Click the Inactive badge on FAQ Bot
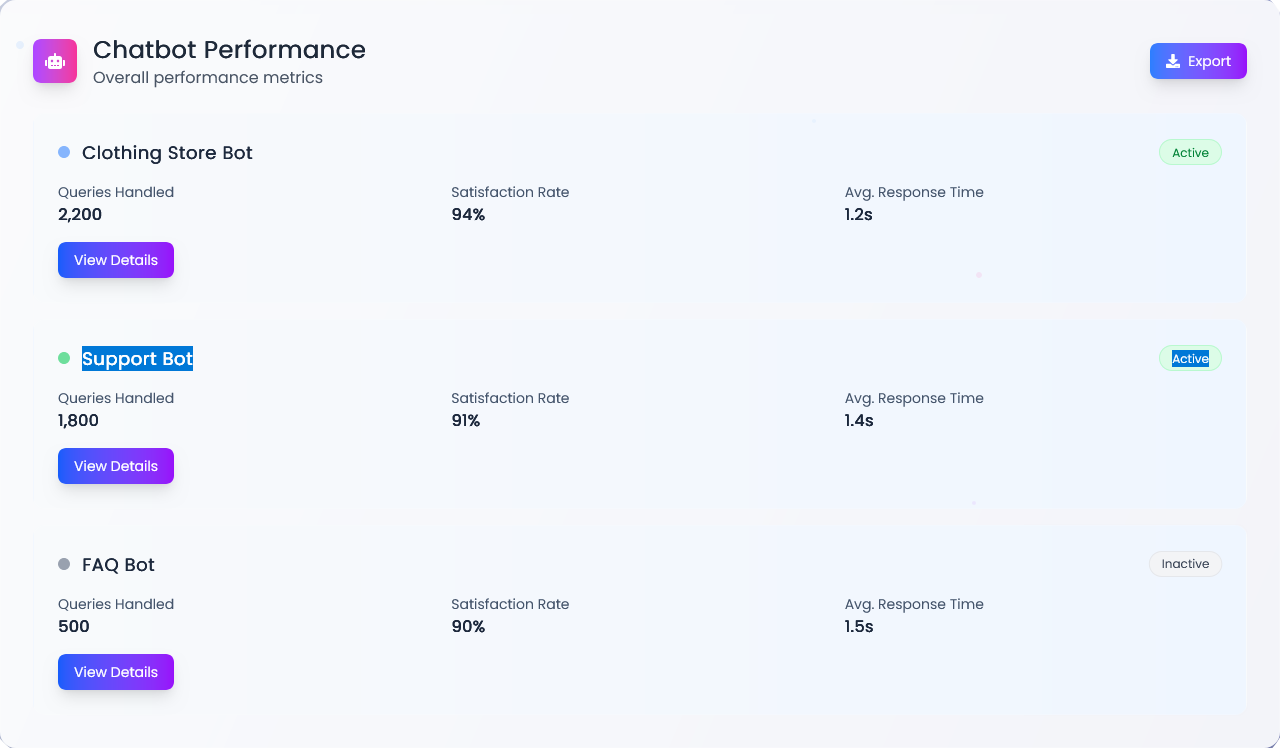The width and height of the screenshot is (1280, 748). (x=1185, y=564)
